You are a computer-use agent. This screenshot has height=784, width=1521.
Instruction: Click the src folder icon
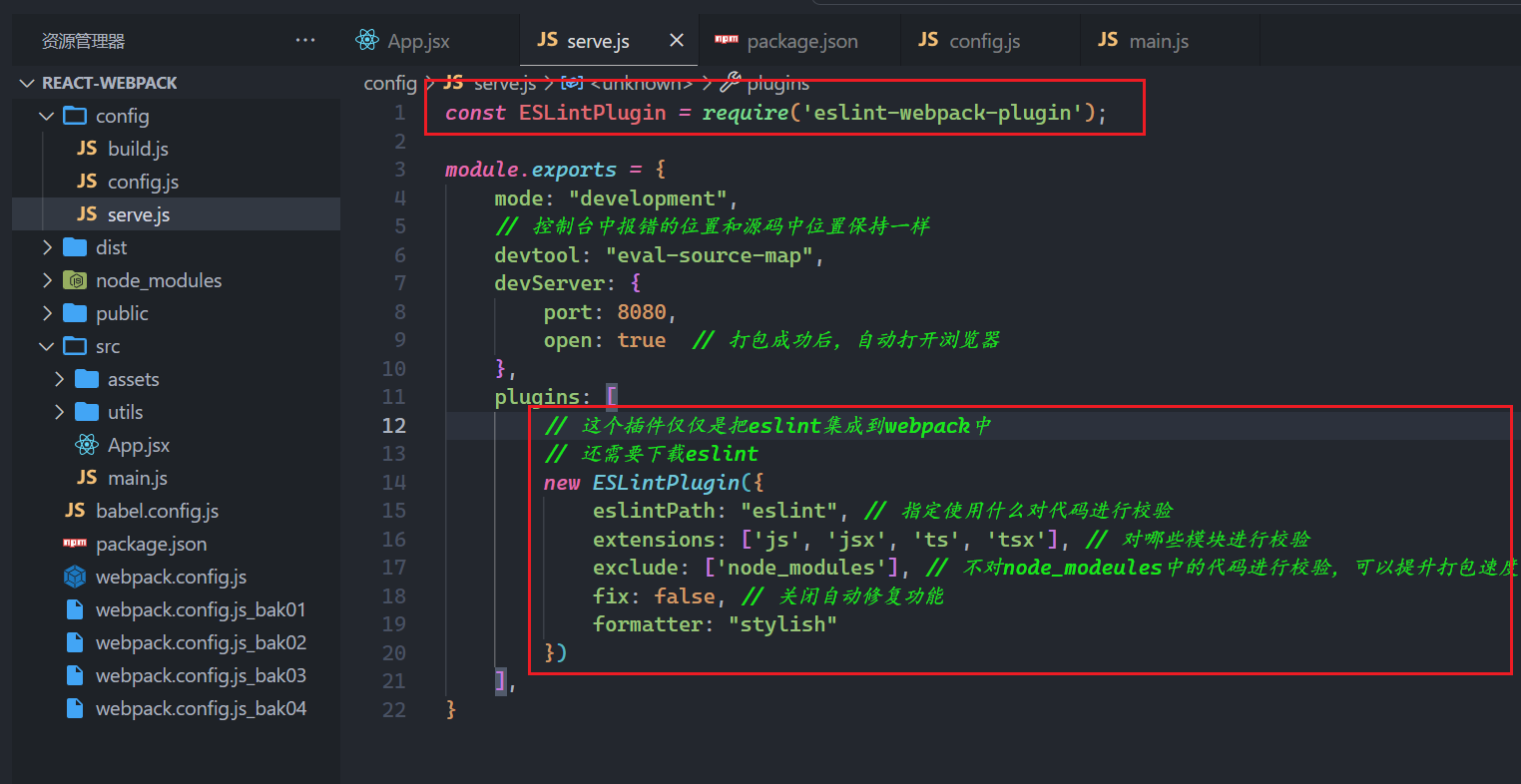[75, 346]
